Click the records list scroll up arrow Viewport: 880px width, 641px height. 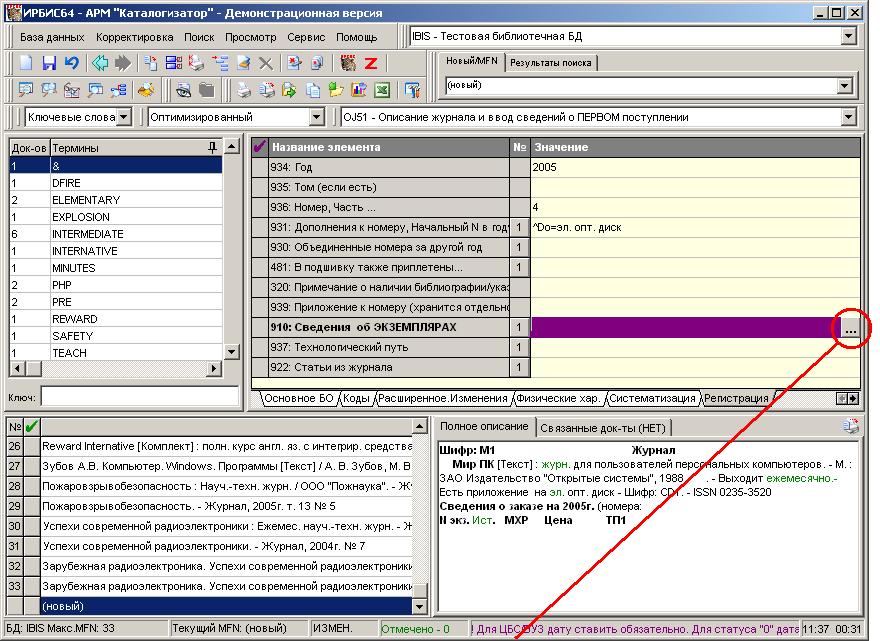click(x=419, y=427)
